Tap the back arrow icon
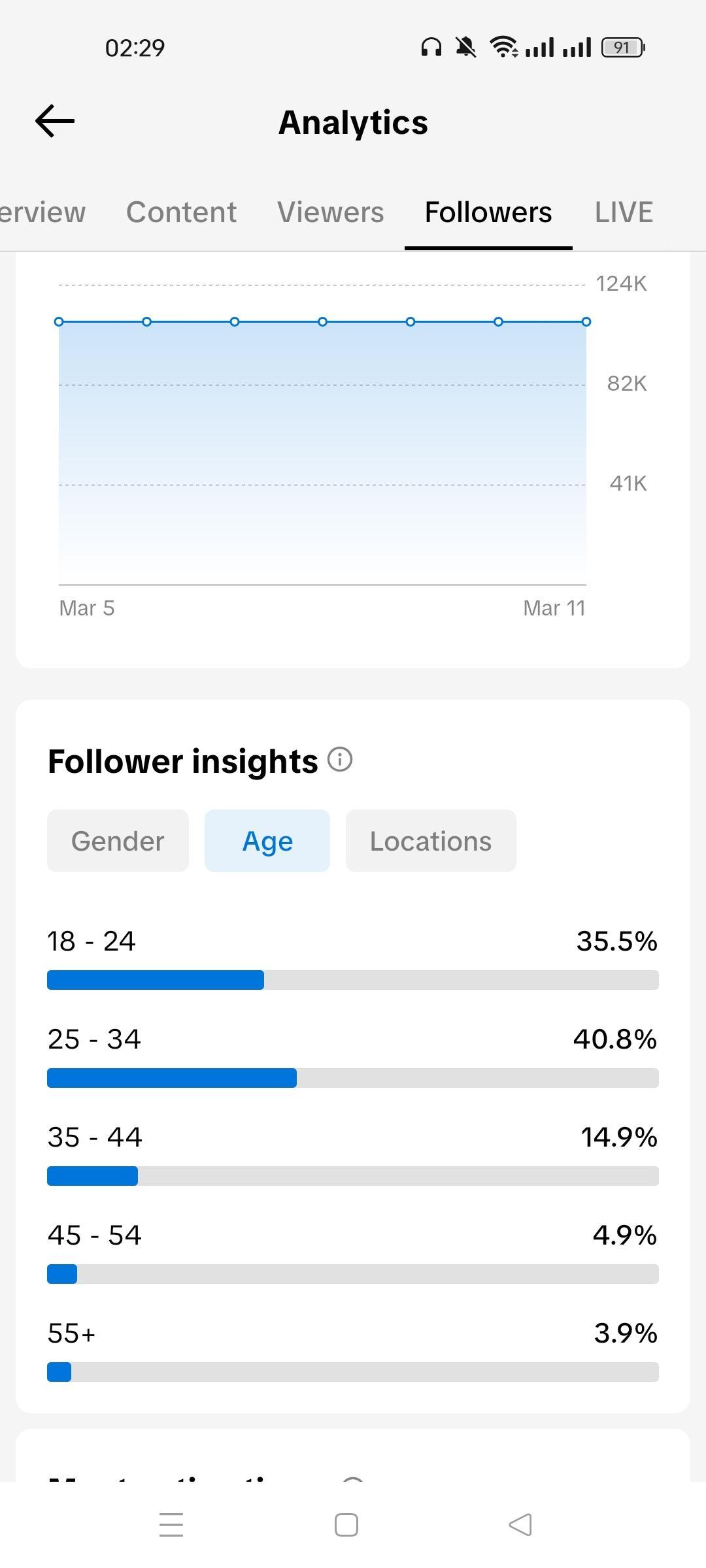 55,122
